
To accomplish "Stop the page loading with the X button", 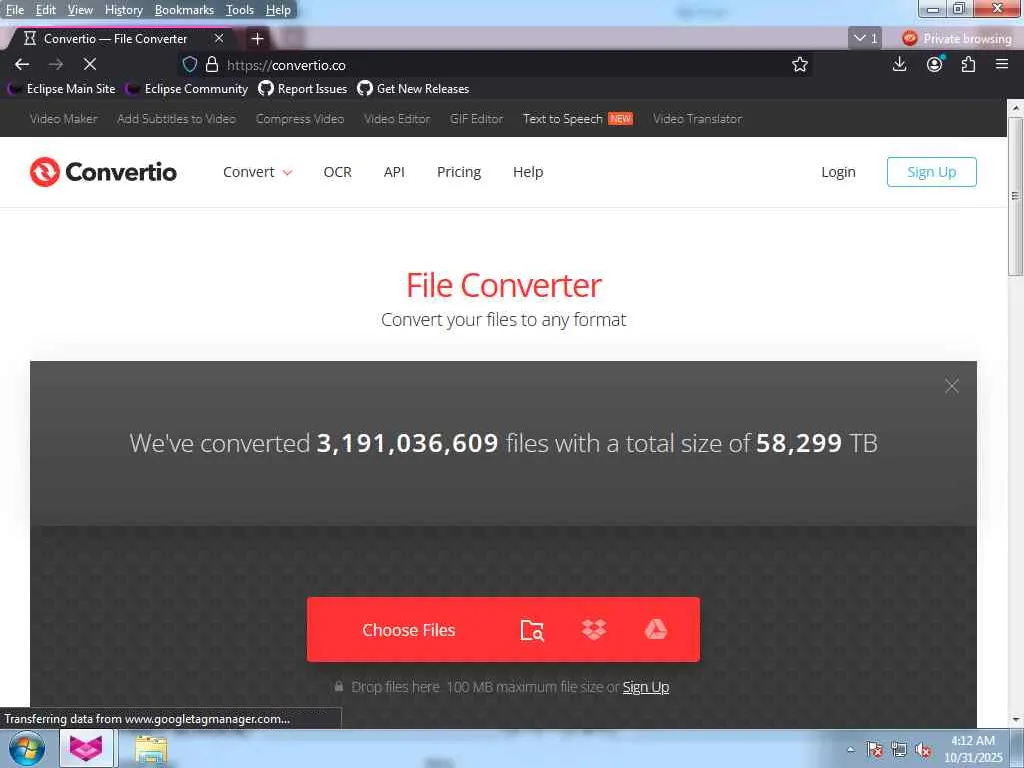I will (90, 64).
